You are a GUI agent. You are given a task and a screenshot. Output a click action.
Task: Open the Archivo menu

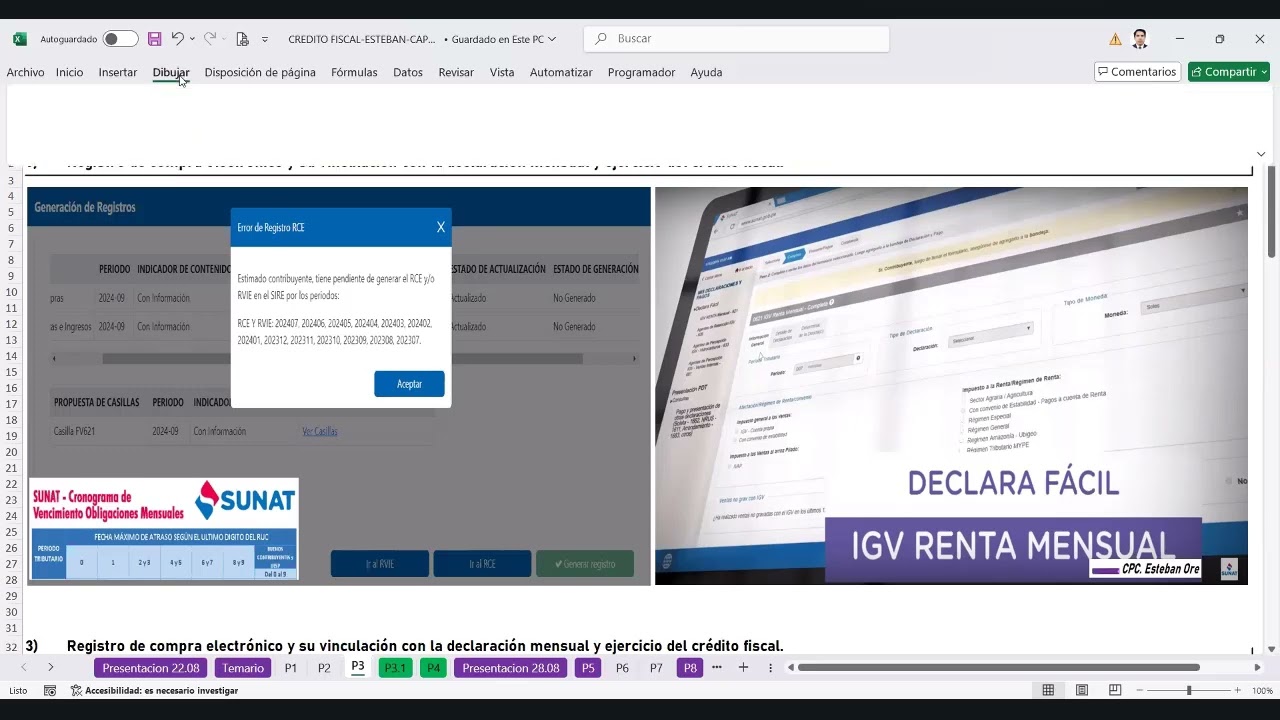point(25,72)
